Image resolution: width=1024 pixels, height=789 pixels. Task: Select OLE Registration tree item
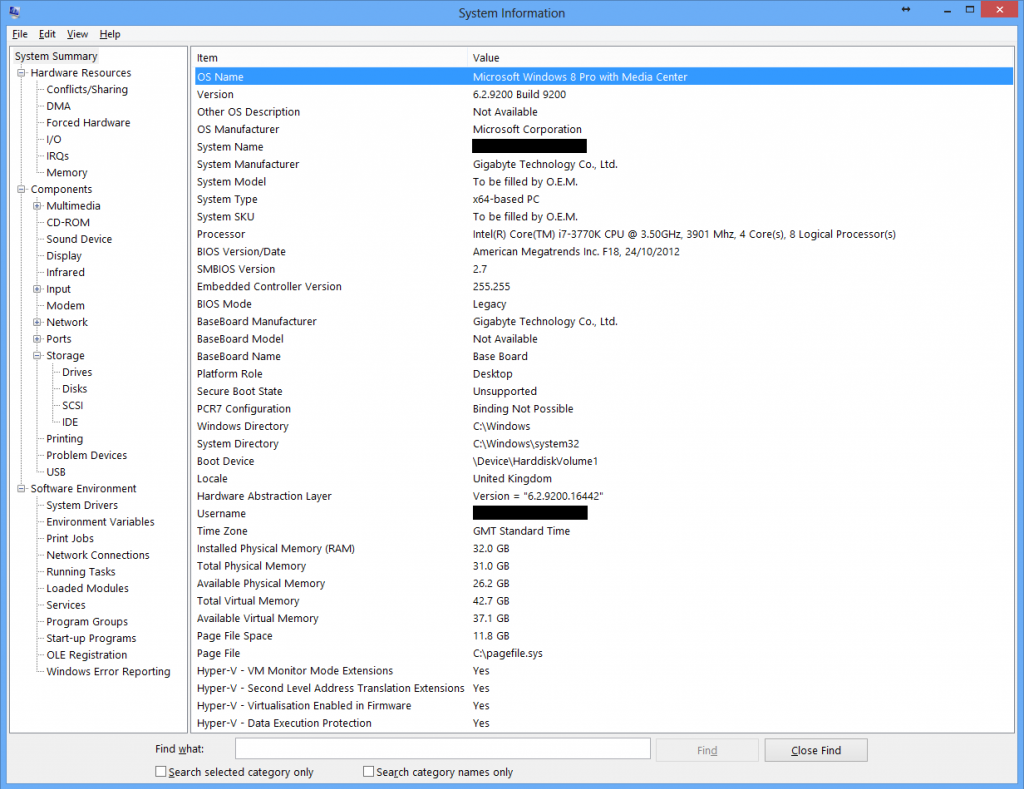click(87, 655)
